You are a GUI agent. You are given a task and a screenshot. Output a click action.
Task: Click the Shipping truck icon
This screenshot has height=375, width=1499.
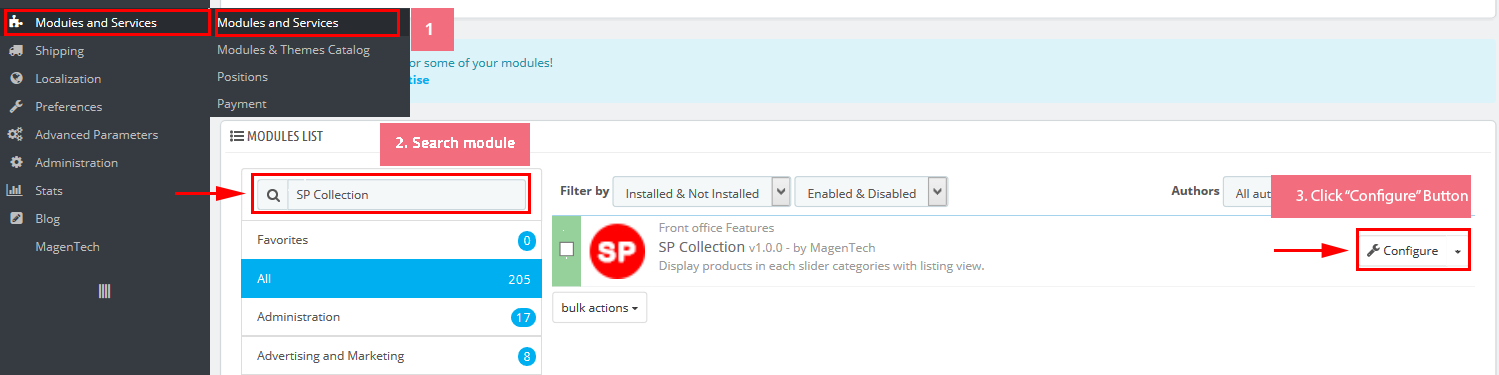coord(15,51)
